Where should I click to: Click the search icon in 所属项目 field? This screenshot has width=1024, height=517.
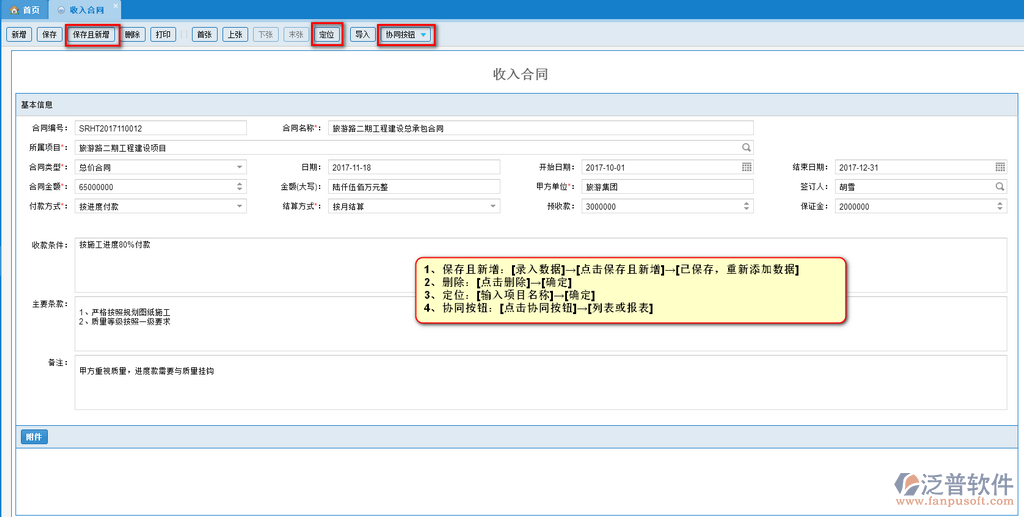pos(746,147)
